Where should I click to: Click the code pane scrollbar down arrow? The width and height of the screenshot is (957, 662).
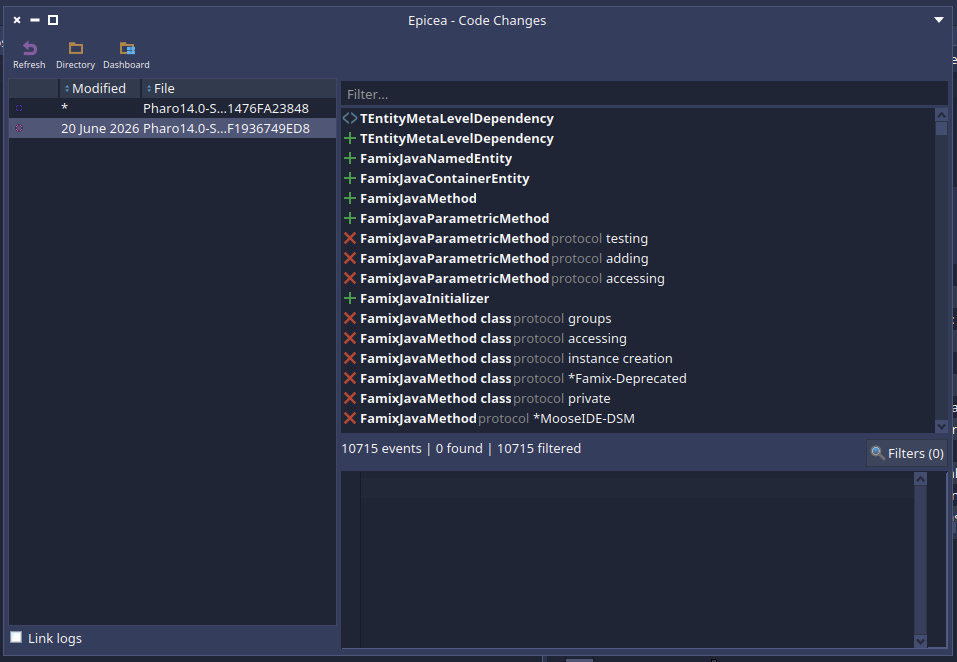(x=920, y=641)
